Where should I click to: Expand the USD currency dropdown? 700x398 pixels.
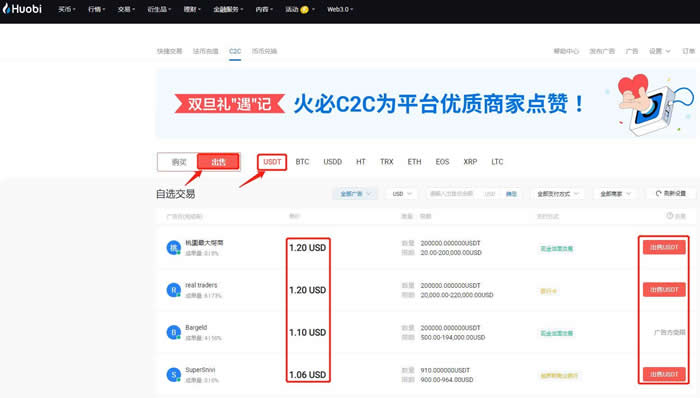tap(401, 194)
